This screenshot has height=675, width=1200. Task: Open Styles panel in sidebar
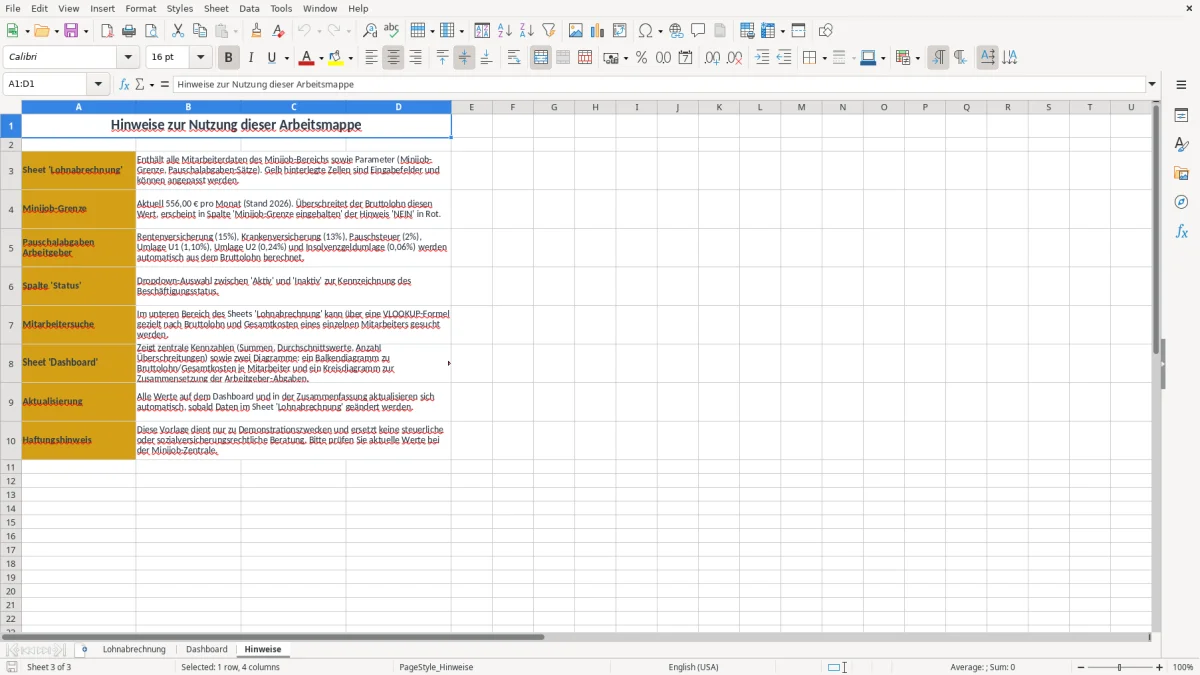tap(1181, 145)
